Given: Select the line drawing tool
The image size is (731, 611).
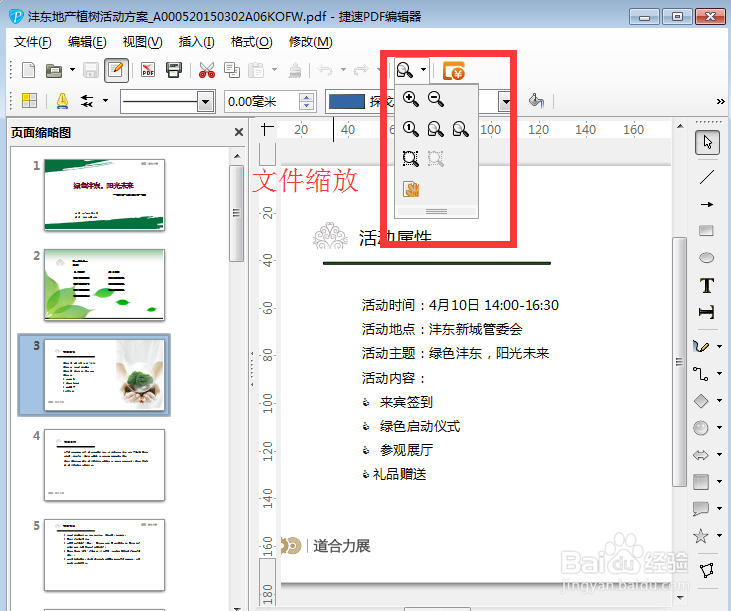Looking at the screenshot, I should (x=707, y=177).
